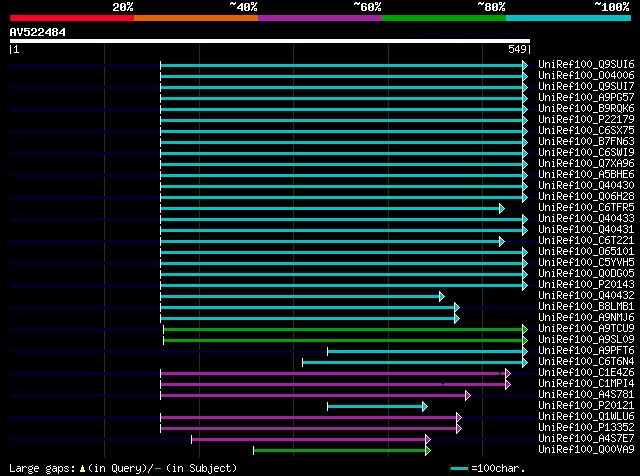Image resolution: width=640 pixels, height=476 pixels.
Task: Select label UniRef100_B7FN63
Action: coord(586,141)
